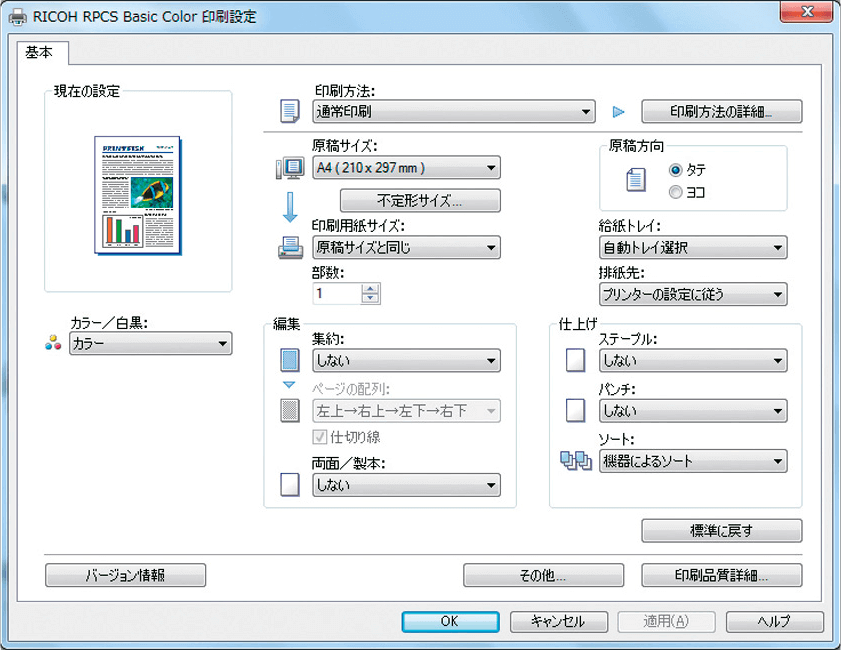Click the sort pages icon beside ソート
The height and width of the screenshot is (650, 841).
point(576,461)
